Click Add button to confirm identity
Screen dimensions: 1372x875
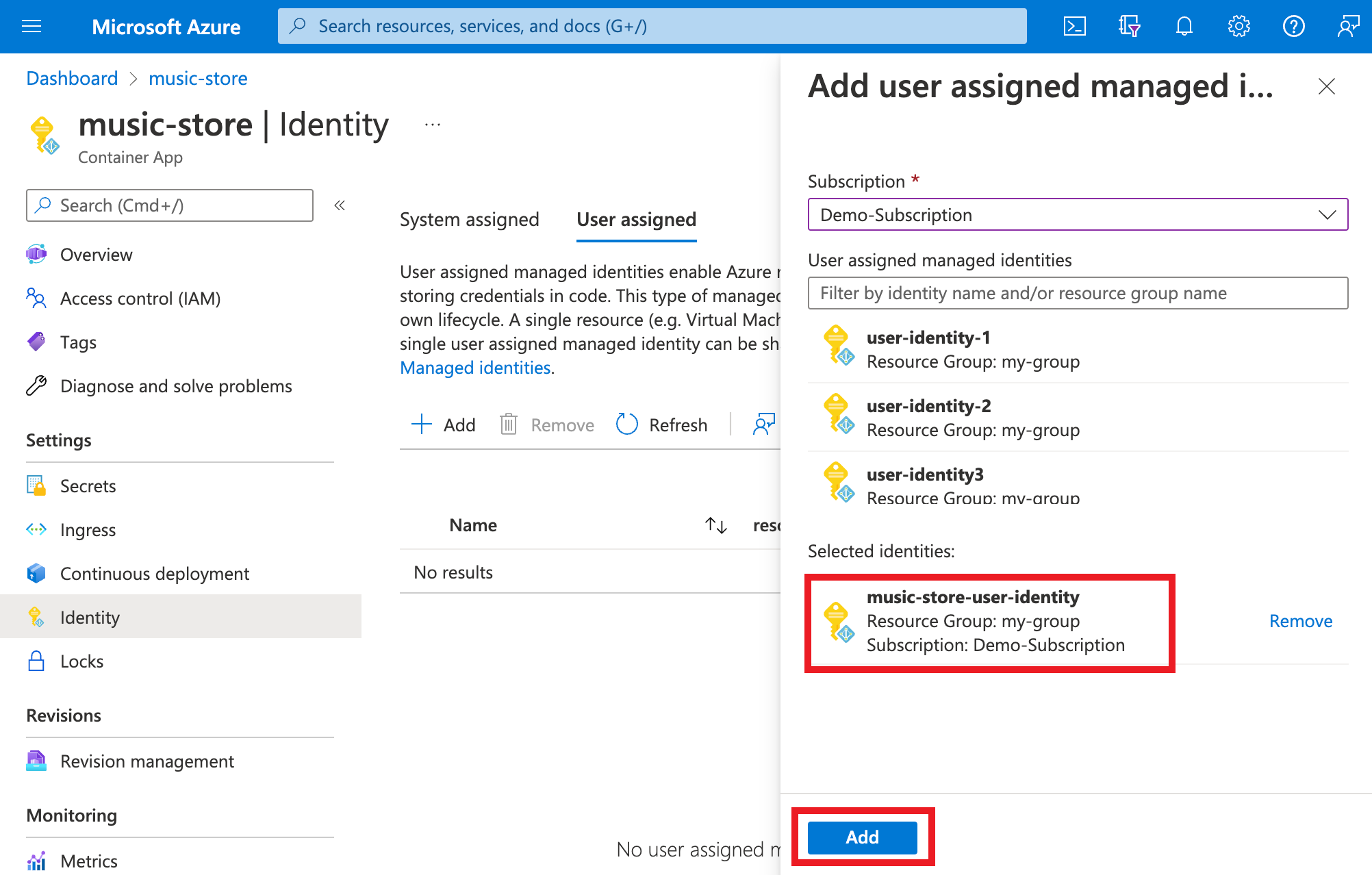click(x=862, y=837)
